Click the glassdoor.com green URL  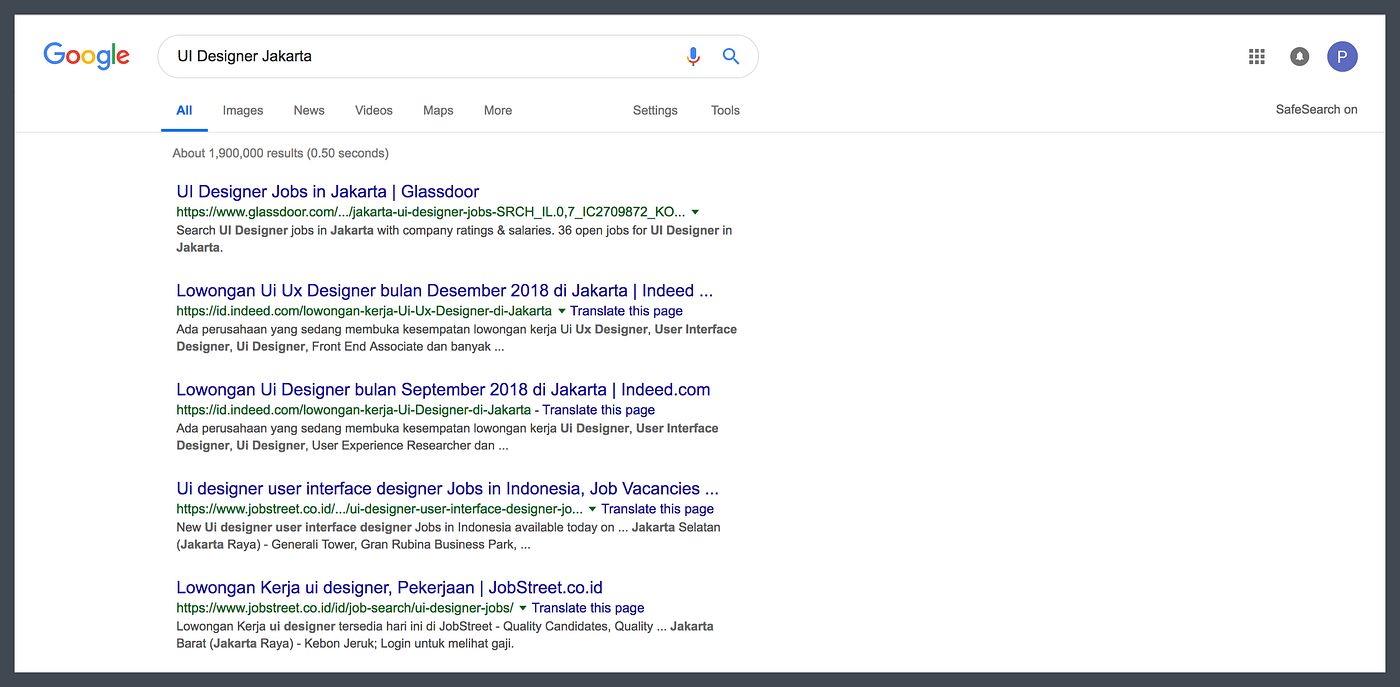pyautogui.click(x=431, y=212)
